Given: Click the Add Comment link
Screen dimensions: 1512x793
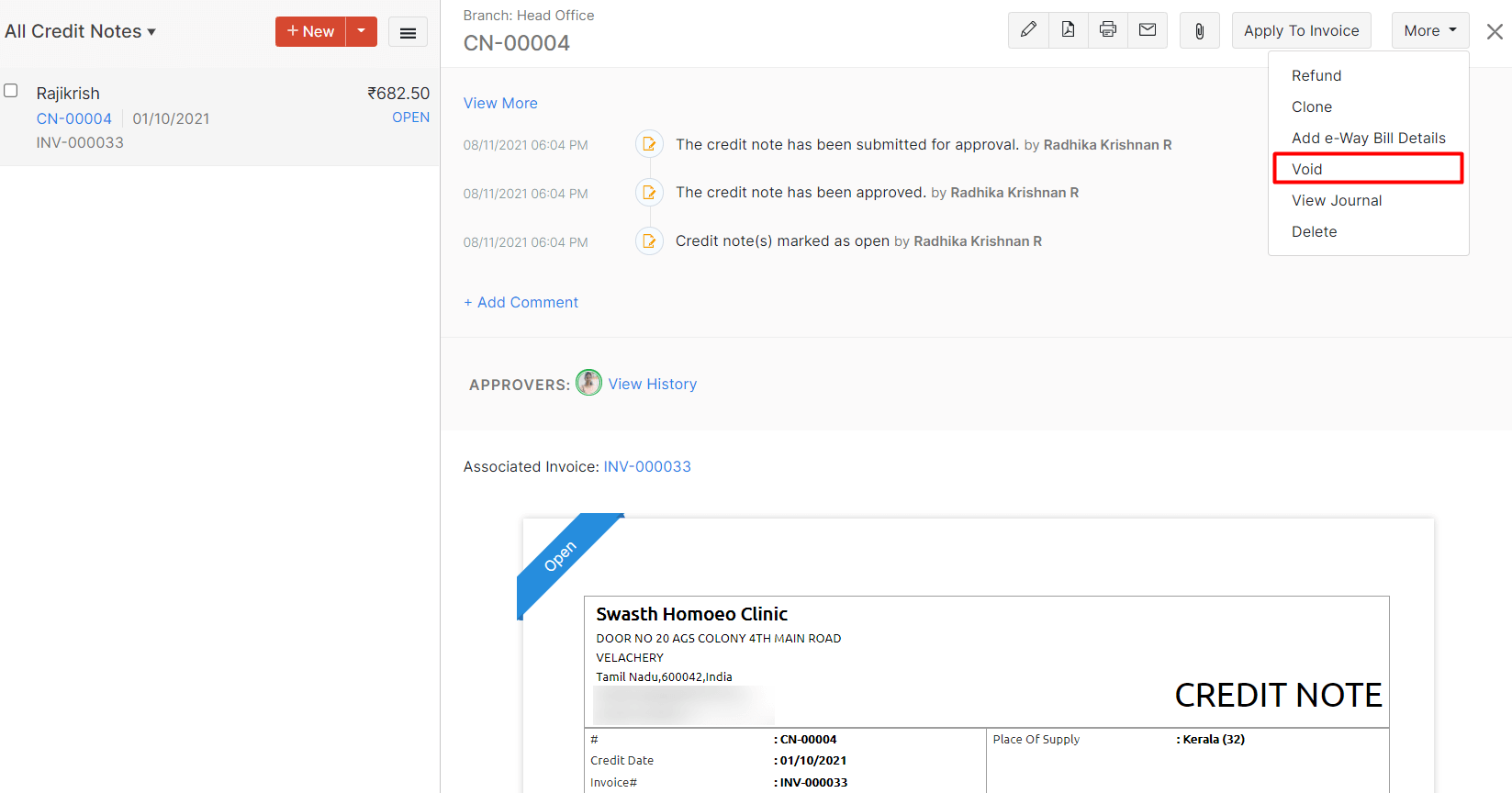Looking at the screenshot, I should click(521, 302).
